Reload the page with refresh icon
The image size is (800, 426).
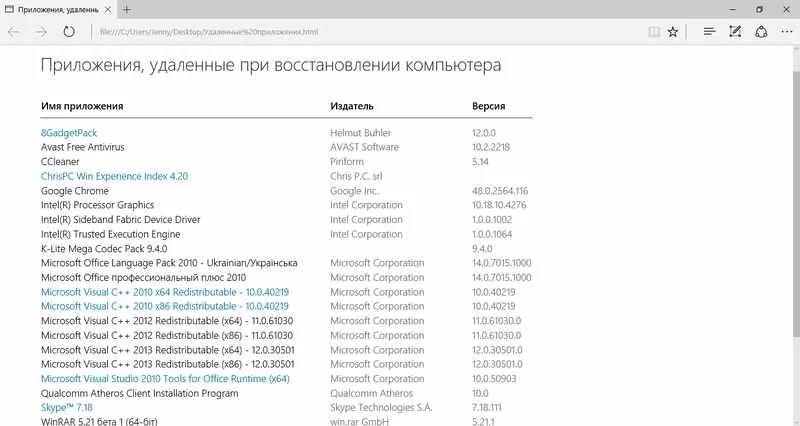tap(69, 32)
